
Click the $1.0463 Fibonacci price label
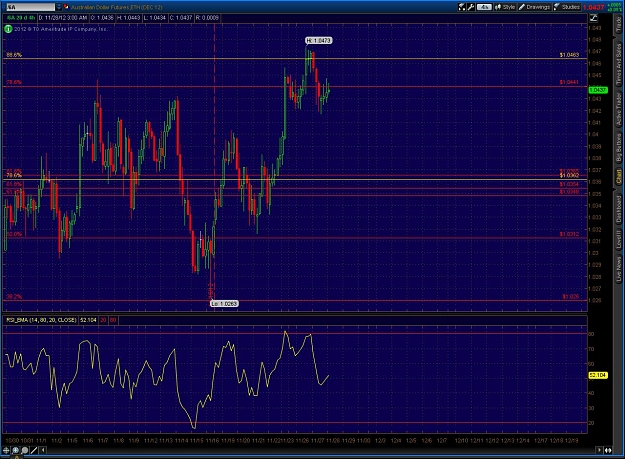(x=569, y=55)
